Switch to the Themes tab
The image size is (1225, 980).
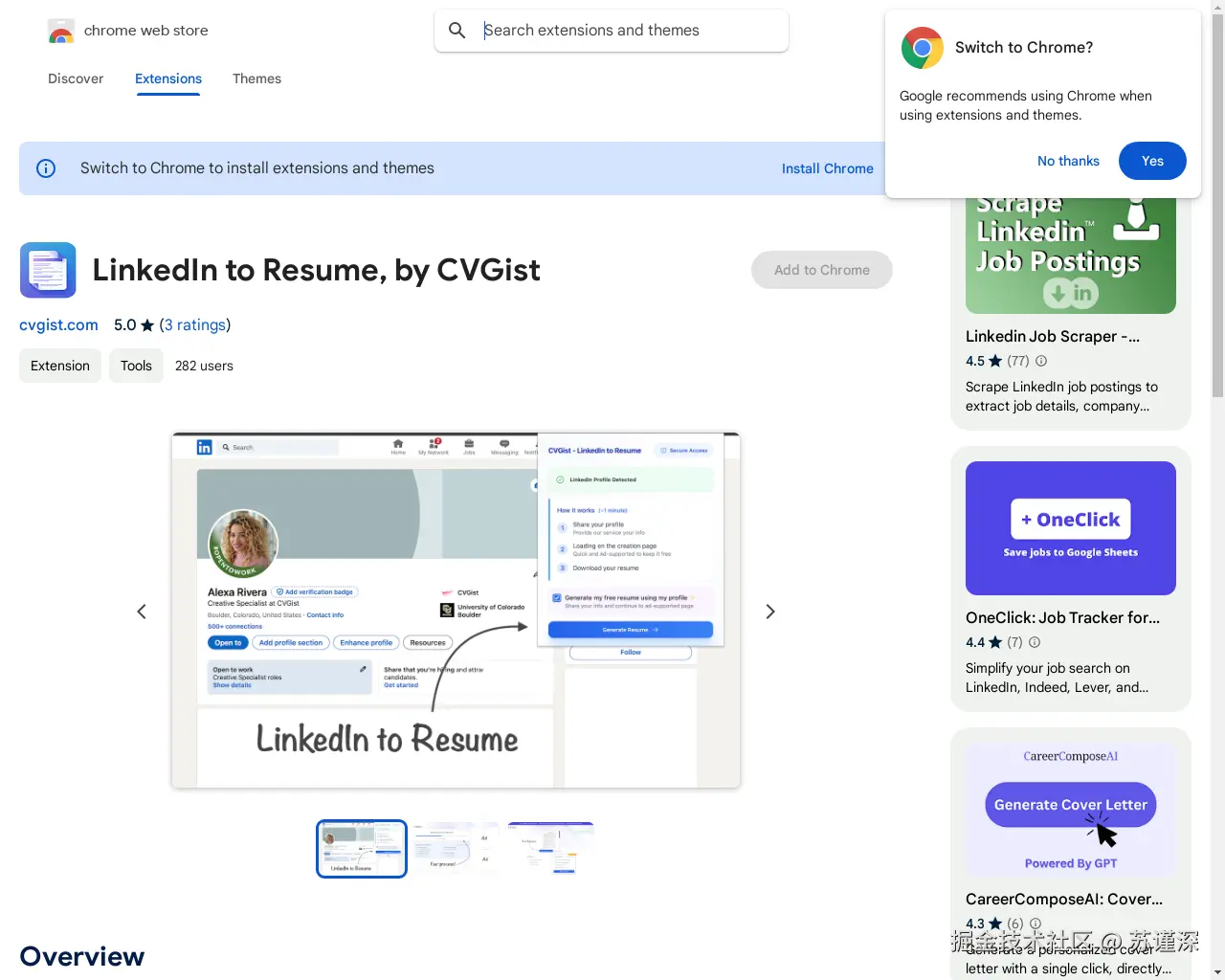[x=256, y=78]
